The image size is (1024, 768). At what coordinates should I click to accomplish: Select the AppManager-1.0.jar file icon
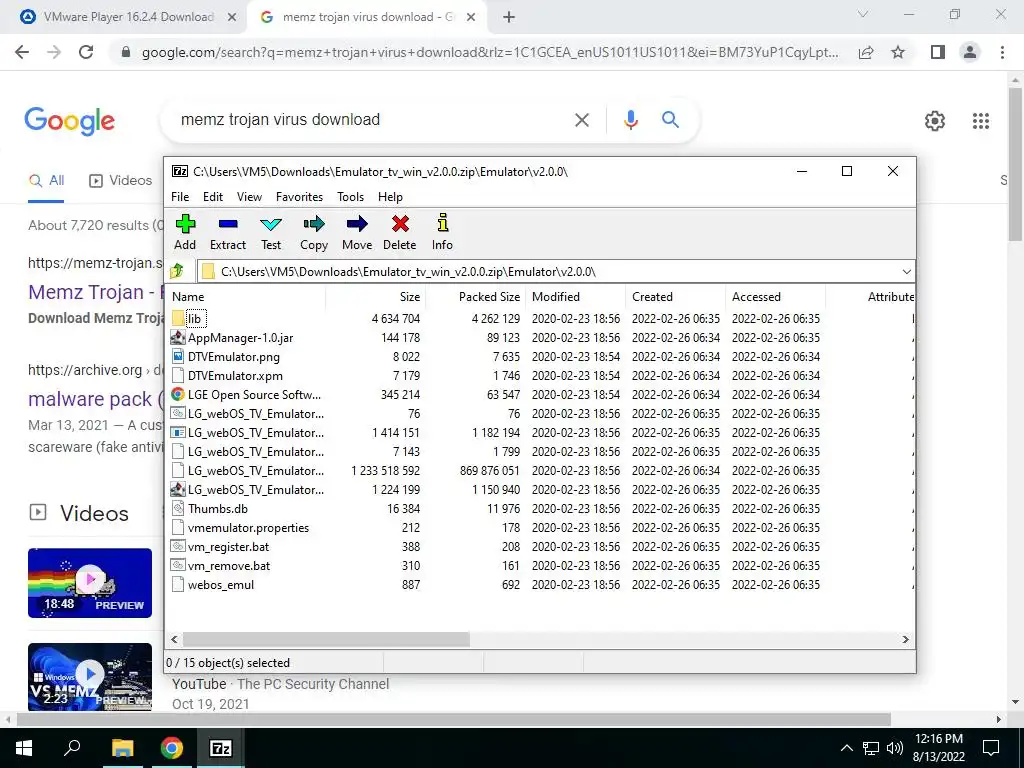pos(178,338)
